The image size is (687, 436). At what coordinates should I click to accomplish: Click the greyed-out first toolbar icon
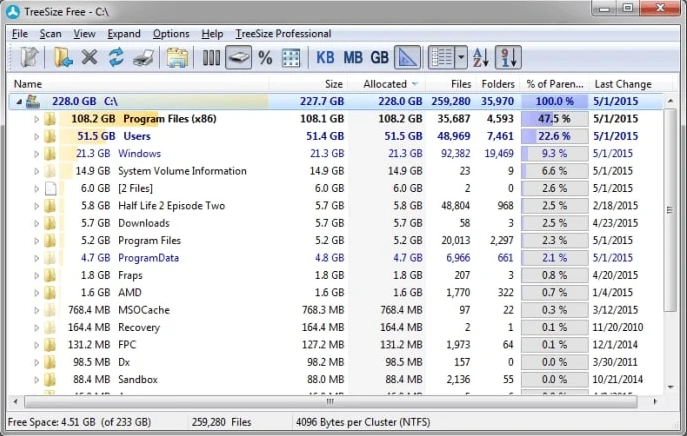(29, 57)
